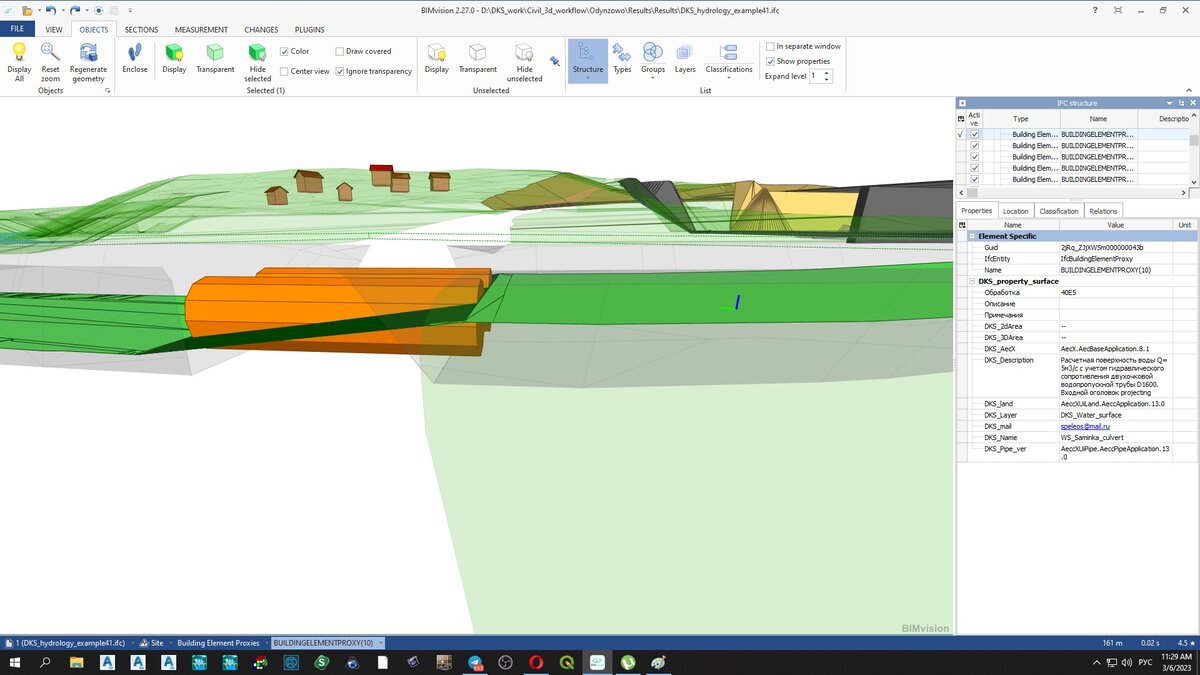Customize the quick access toolbar dropdown
Image resolution: width=1200 pixels, height=675 pixels.
[x=129, y=10]
